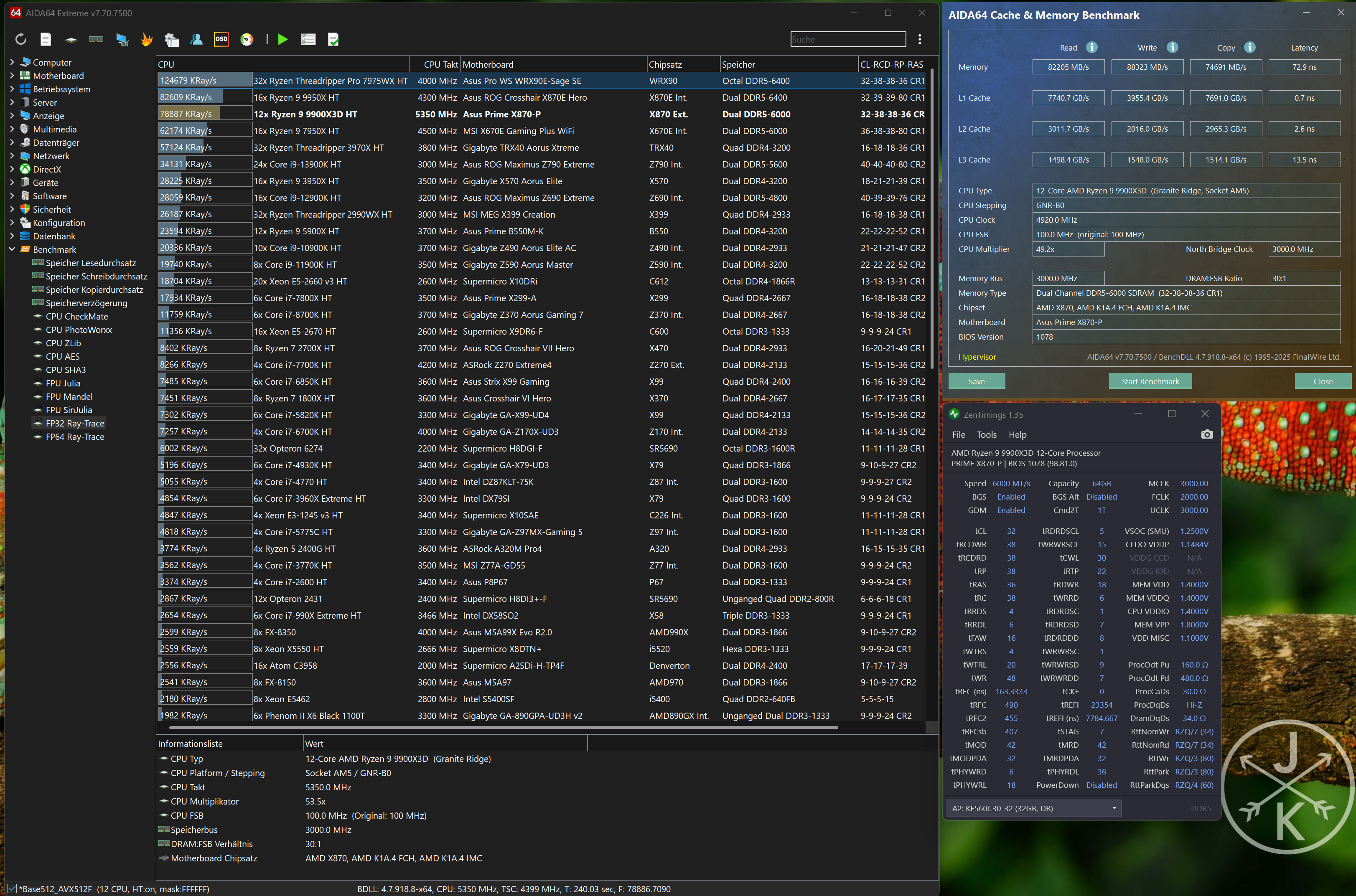Take a screenshot with ZenTimings camera icon
Image resolution: width=1356 pixels, height=896 pixels.
pyautogui.click(x=1206, y=434)
